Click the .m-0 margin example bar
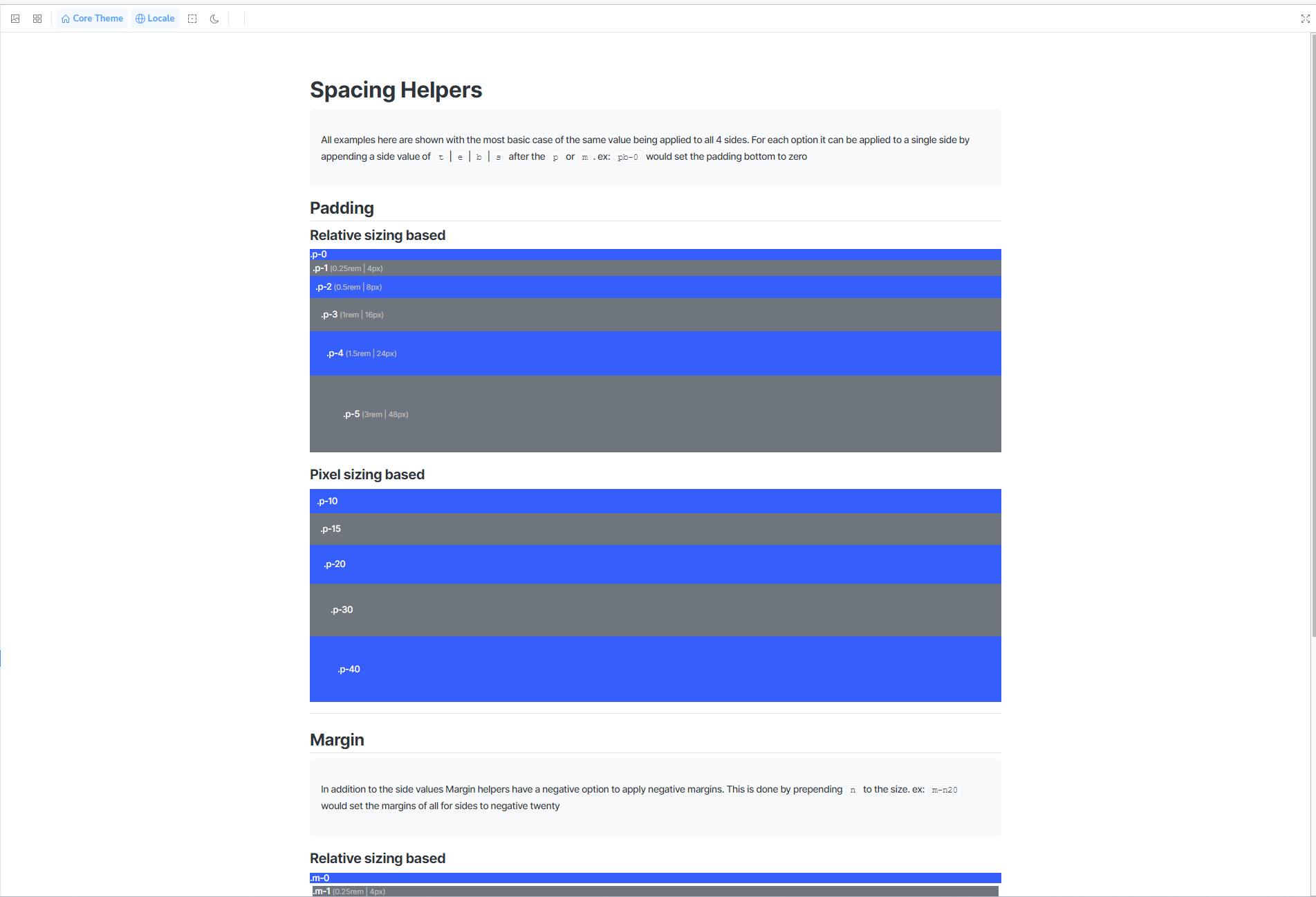Image resolution: width=1316 pixels, height=897 pixels. click(655, 877)
